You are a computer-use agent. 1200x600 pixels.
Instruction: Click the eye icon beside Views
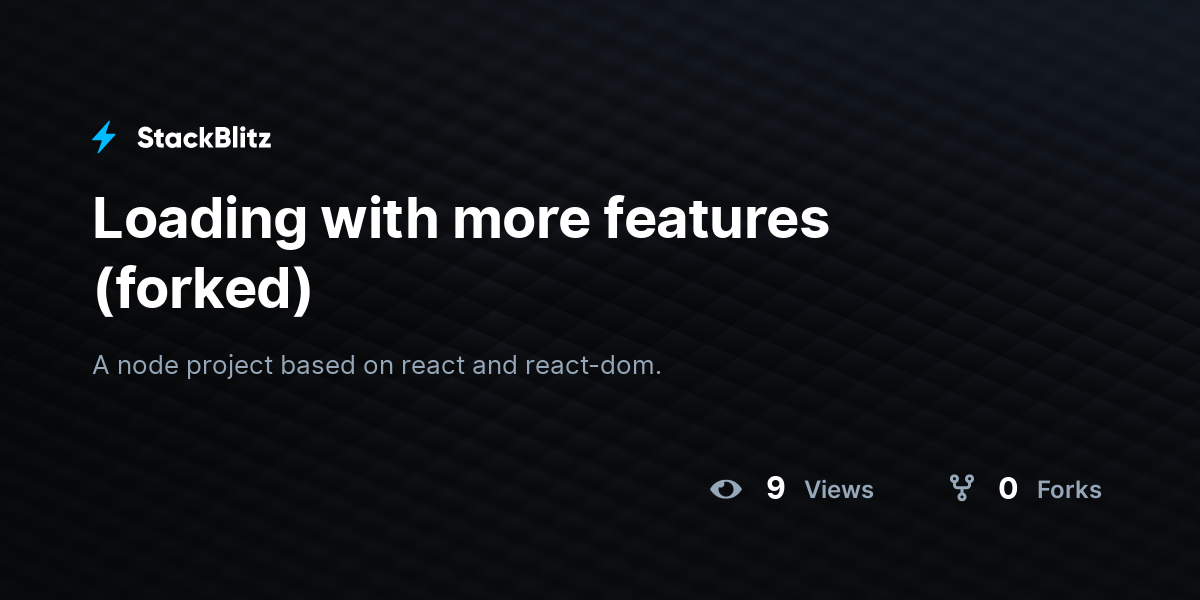pos(726,489)
